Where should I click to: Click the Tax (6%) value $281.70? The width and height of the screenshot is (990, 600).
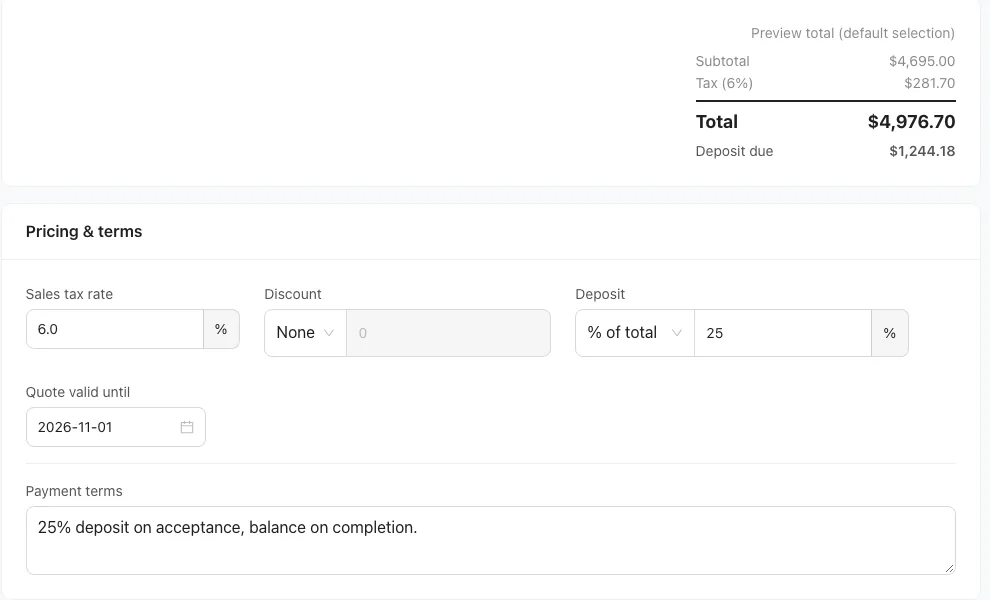[929, 83]
